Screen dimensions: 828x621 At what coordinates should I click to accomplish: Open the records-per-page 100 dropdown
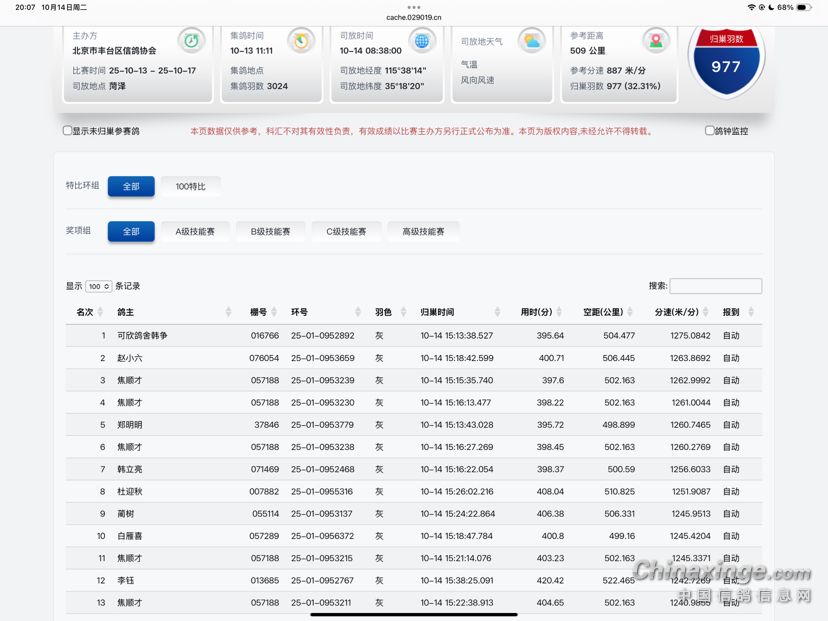99,287
